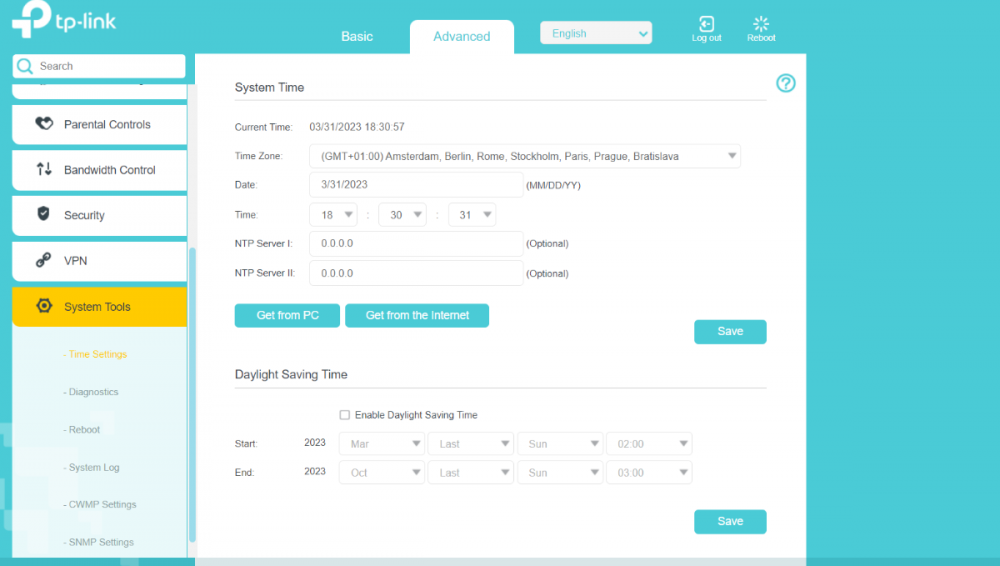Click the Bandwidth Control arrows icon
The image size is (1000, 566).
click(44, 170)
